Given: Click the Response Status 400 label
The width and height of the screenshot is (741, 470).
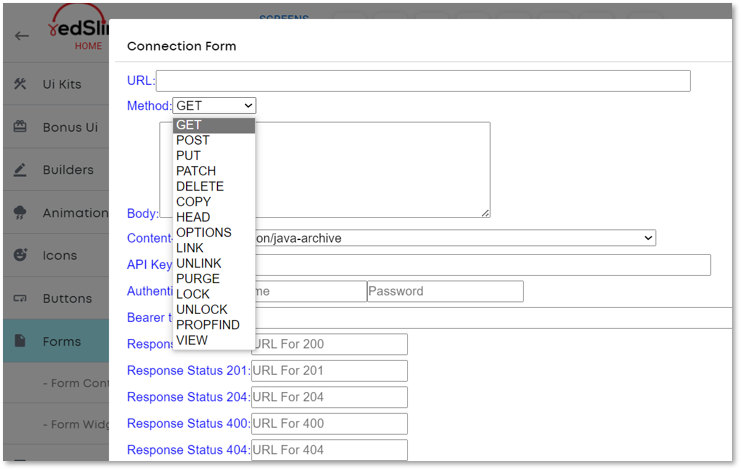Looking at the screenshot, I should point(189,423).
